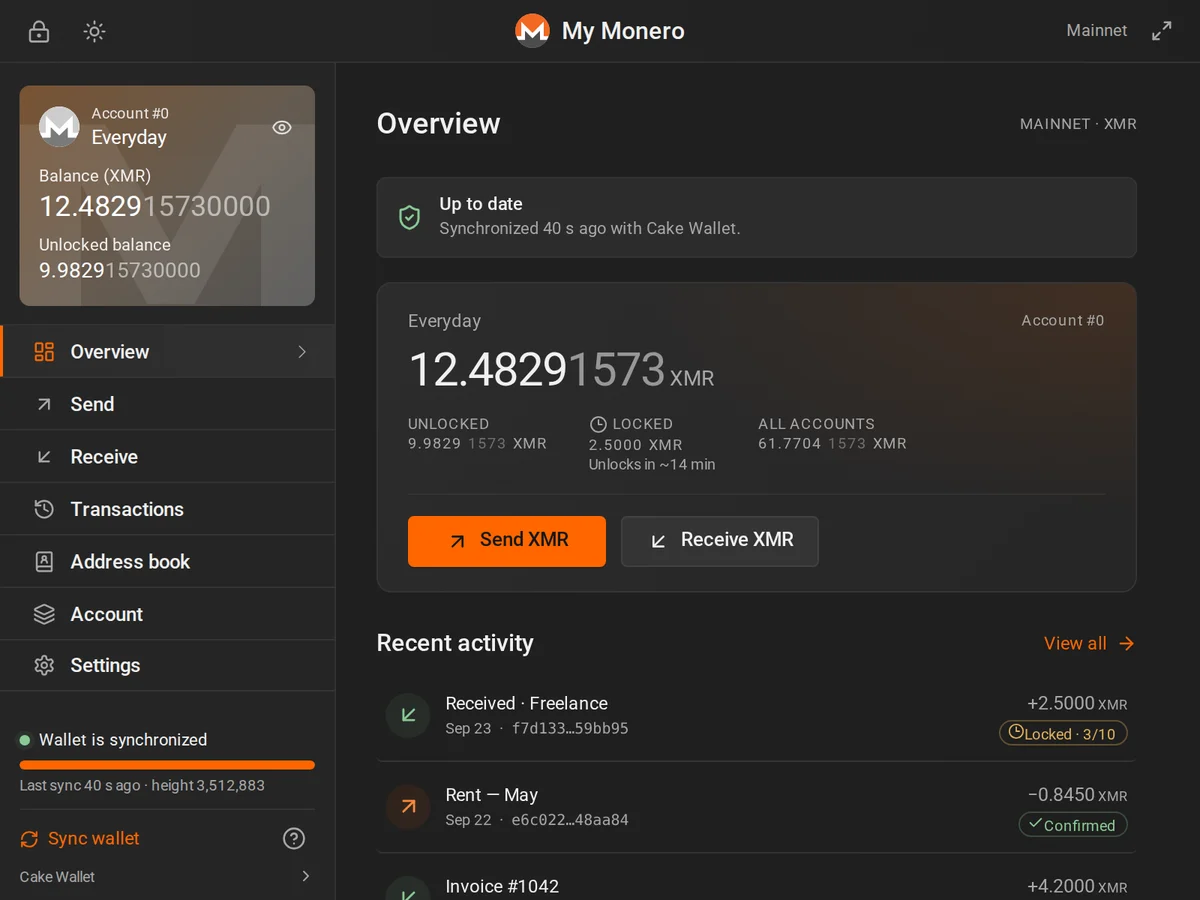
Task: Click the Confirmed status badge
Action: pyautogui.click(x=1073, y=826)
